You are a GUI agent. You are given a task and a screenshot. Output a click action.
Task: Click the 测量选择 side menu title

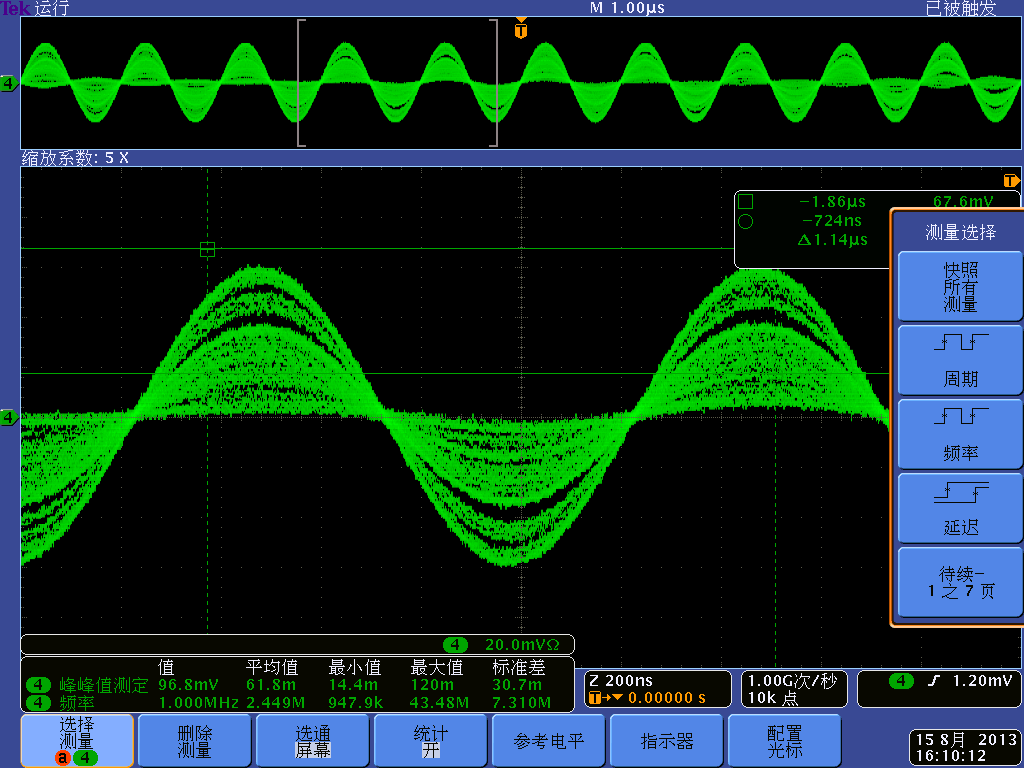click(x=960, y=232)
